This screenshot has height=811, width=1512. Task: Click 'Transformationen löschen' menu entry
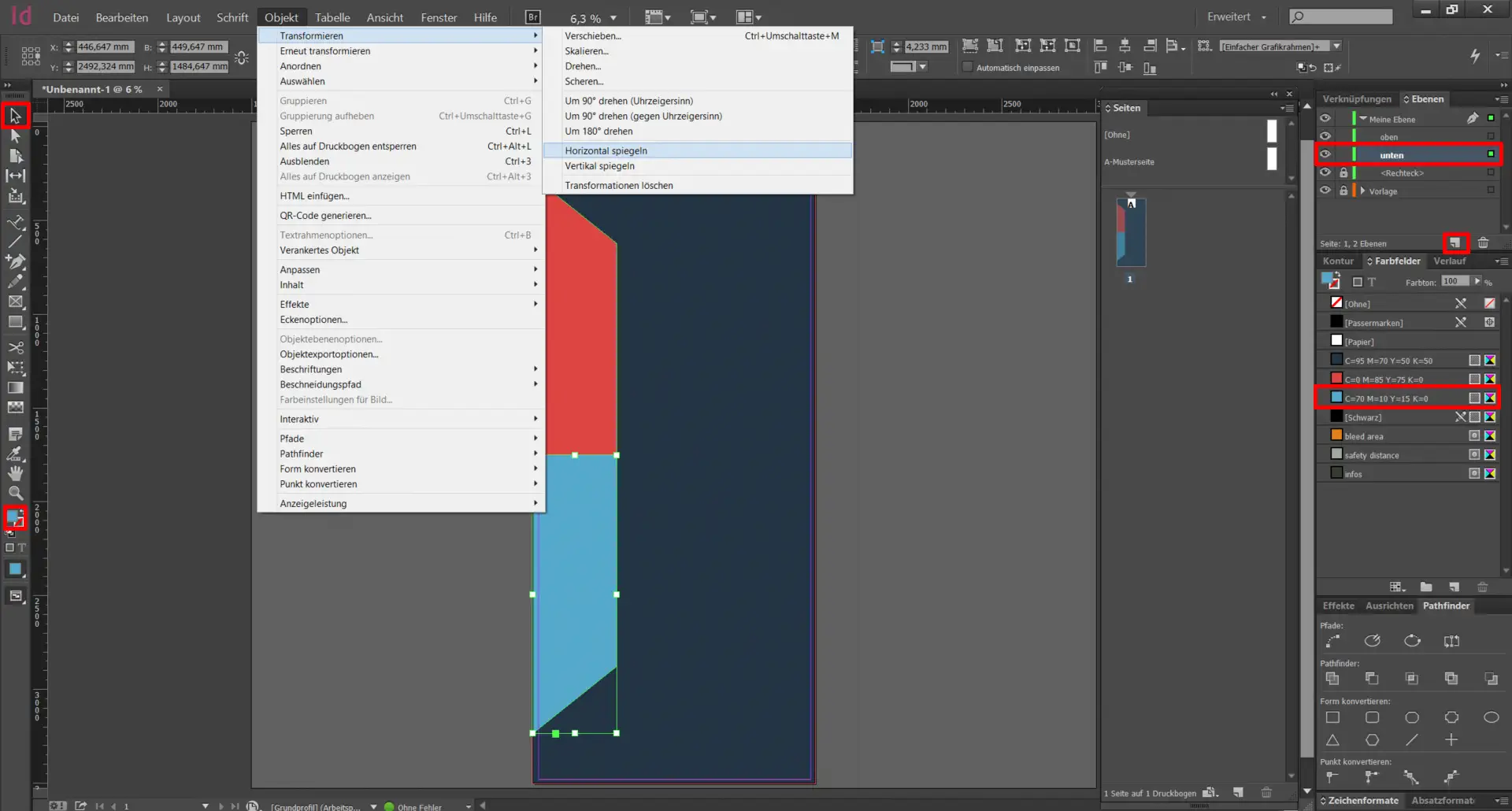pyautogui.click(x=618, y=186)
